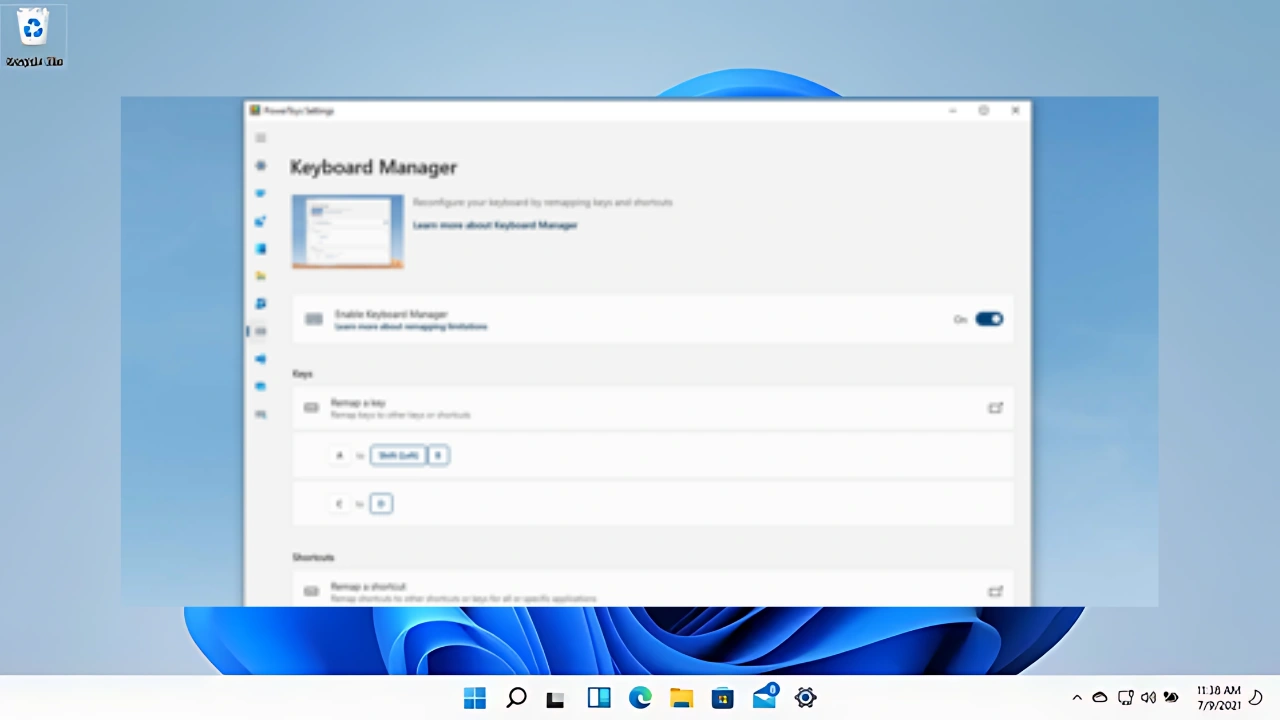
Task: Open Remap a key editor button
Action: click(x=995, y=408)
